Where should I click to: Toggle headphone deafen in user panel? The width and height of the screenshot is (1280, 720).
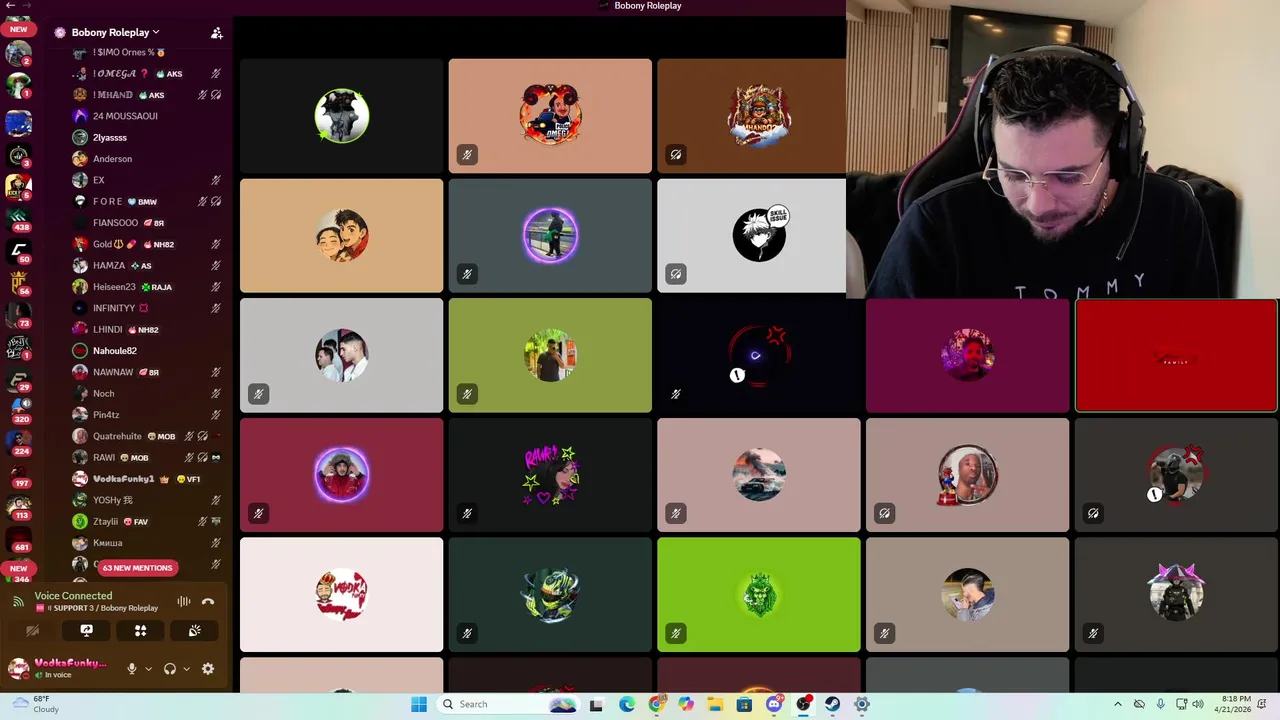170,669
